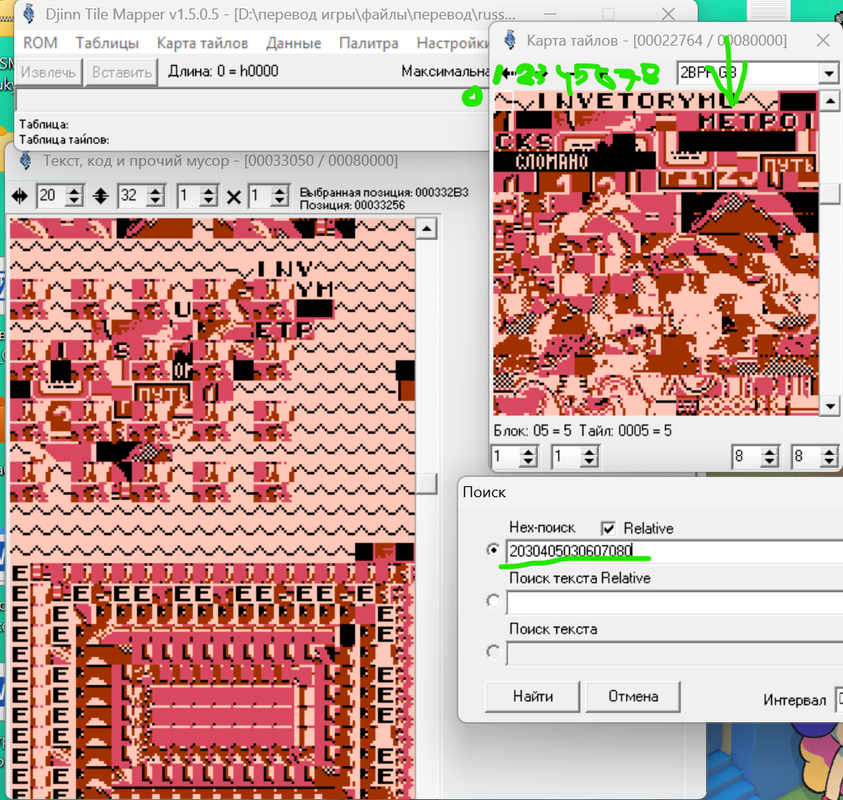Click the ПУТЬ tile in tile map
This screenshot has height=800, width=843.
(x=788, y=164)
